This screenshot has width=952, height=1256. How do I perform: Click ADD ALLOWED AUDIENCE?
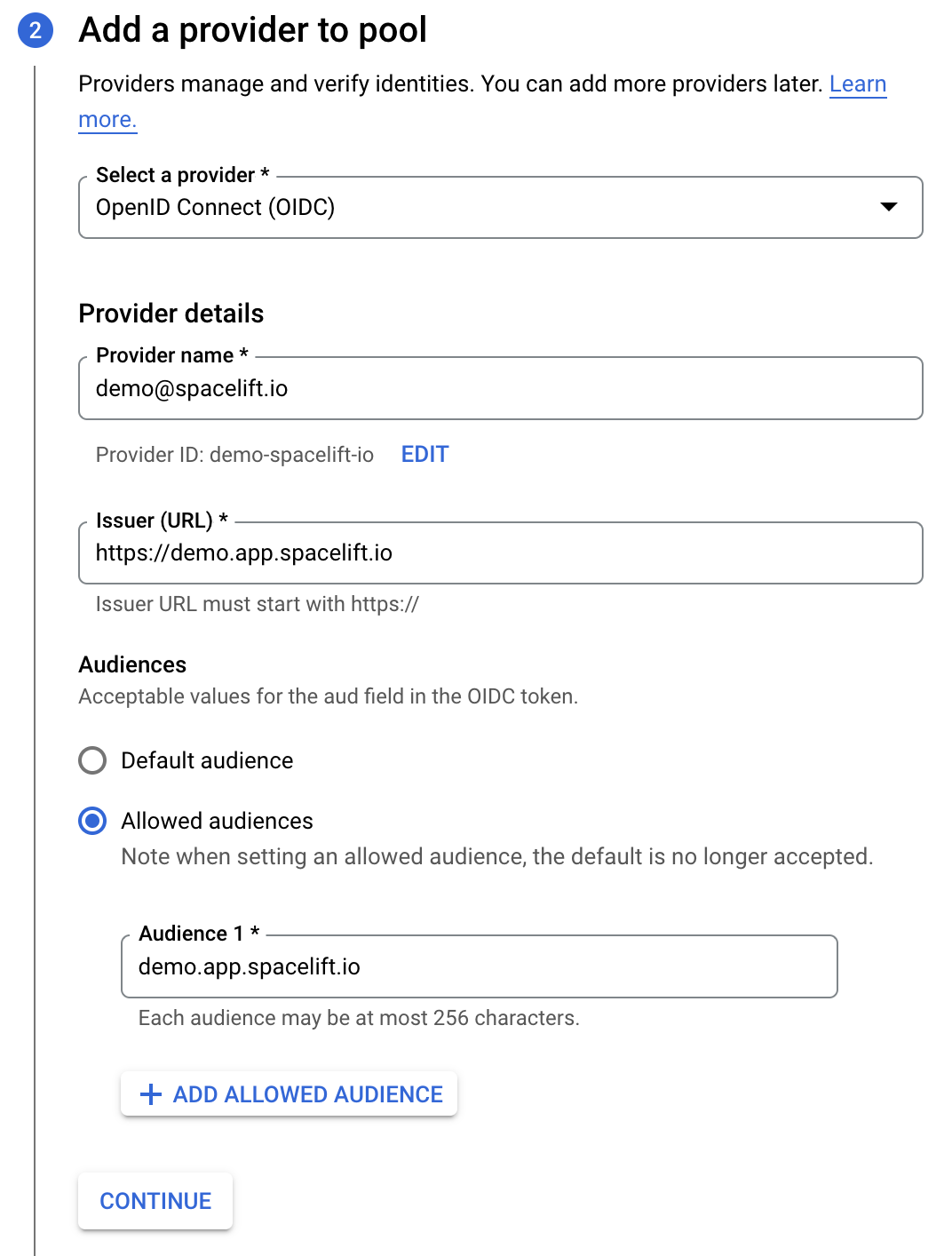click(x=289, y=1093)
